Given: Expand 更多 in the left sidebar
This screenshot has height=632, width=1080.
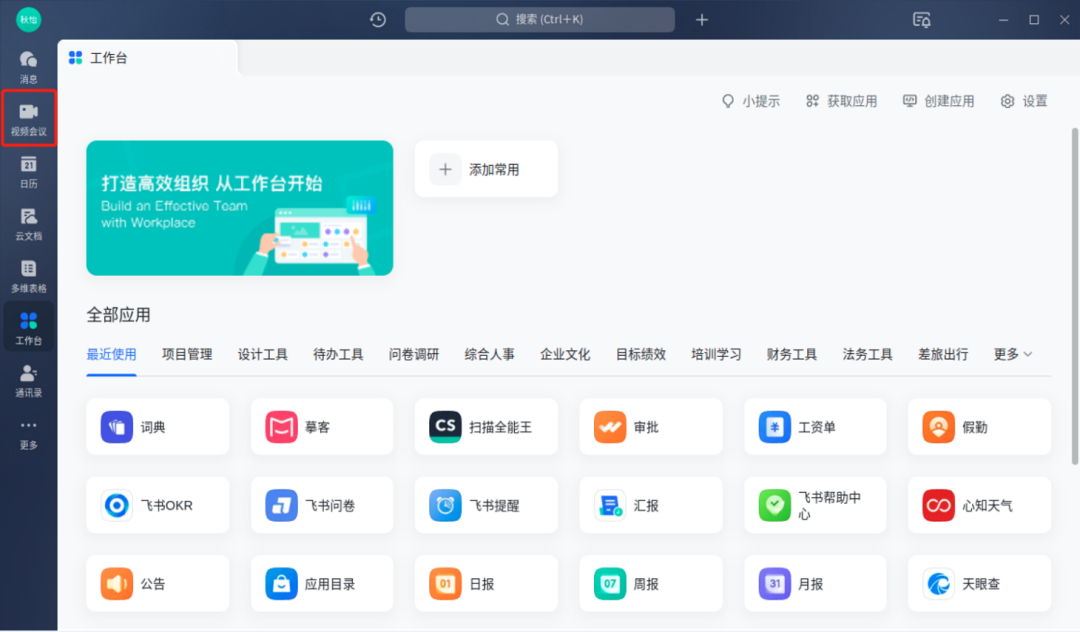Looking at the screenshot, I should pos(28,432).
